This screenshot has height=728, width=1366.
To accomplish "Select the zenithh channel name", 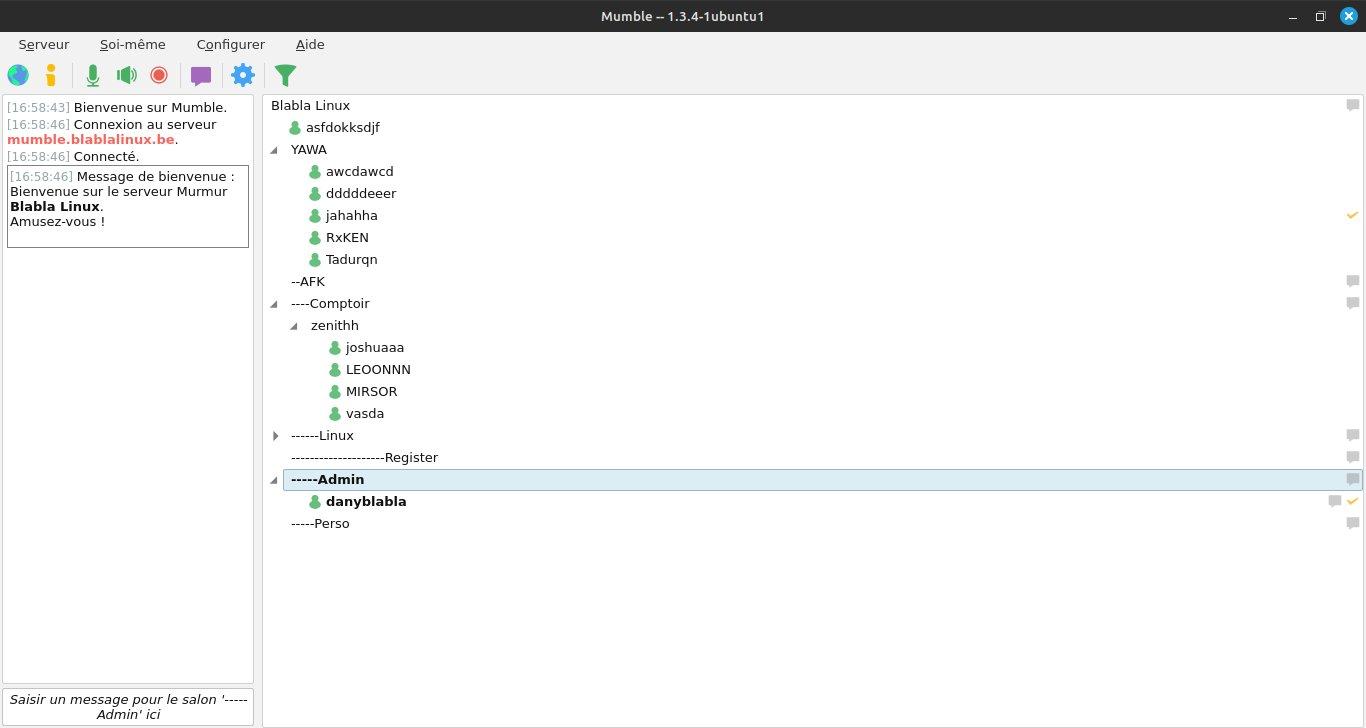I will 335,326.
